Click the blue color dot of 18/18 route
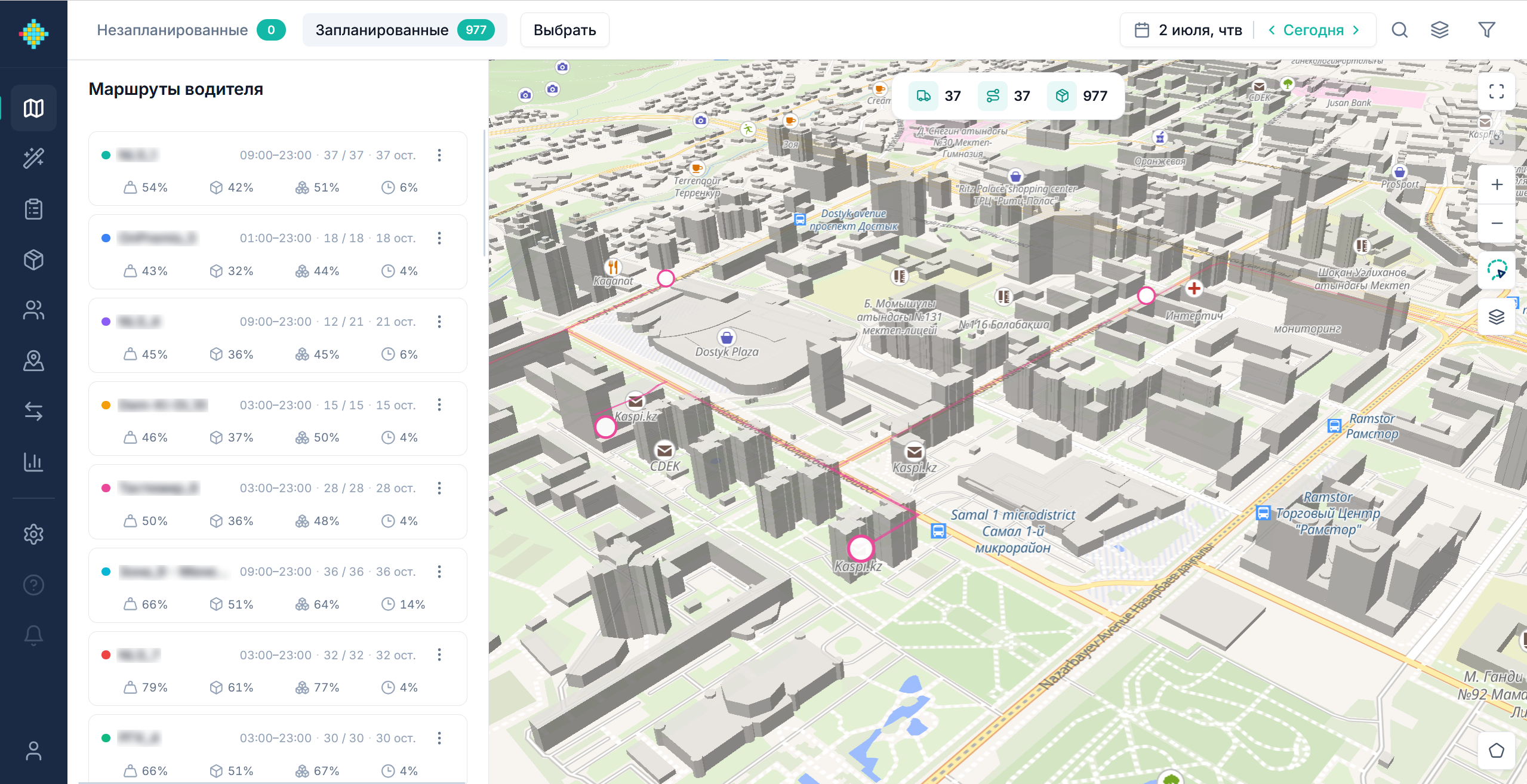1527x784 pixels. tap(106, 238)
